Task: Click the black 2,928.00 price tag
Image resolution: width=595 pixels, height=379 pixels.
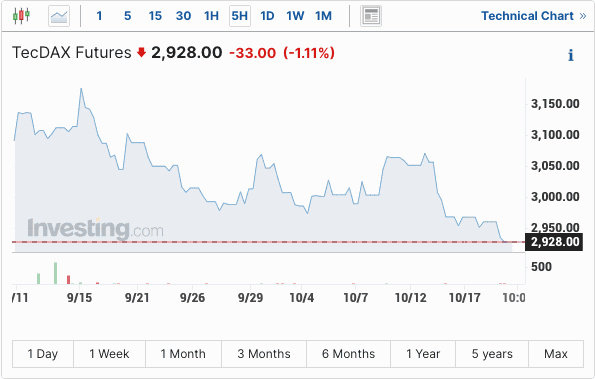Action: tap(554, 242)
